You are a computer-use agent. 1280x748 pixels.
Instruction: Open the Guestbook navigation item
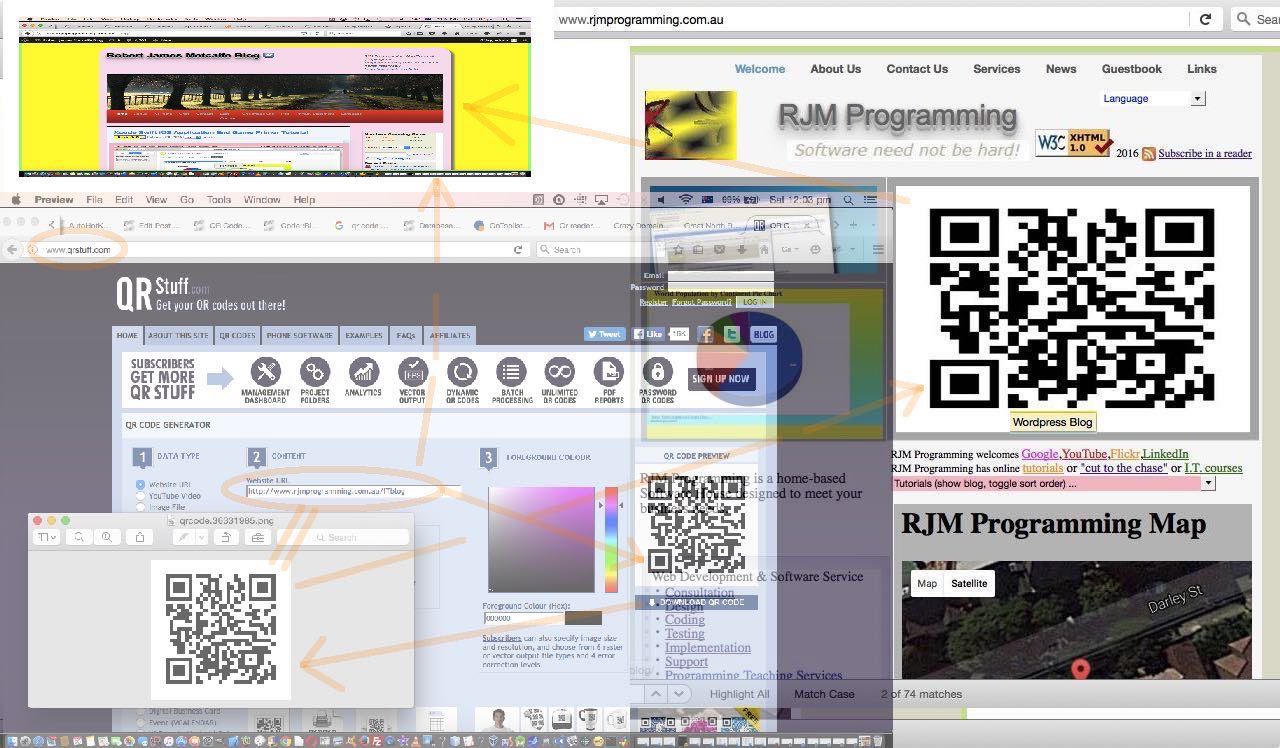pyautogui.click(x=1131, y=69)
